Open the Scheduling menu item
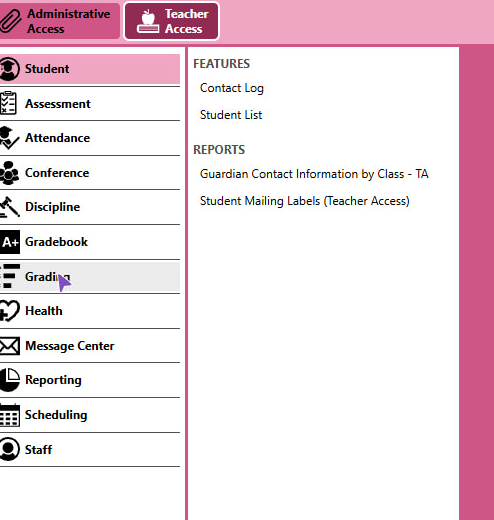The width and height of the screenshot is (494, 520). click(x=90, y=415)
